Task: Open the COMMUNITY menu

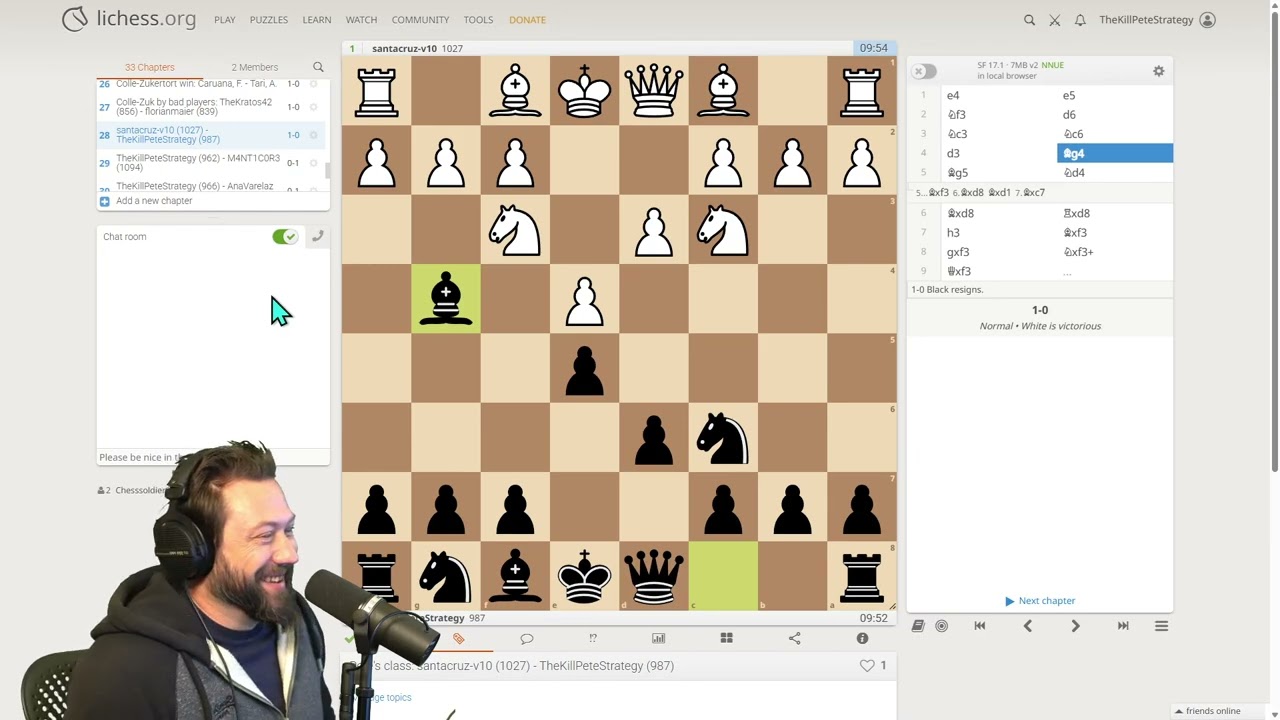Action: (420, 20)
